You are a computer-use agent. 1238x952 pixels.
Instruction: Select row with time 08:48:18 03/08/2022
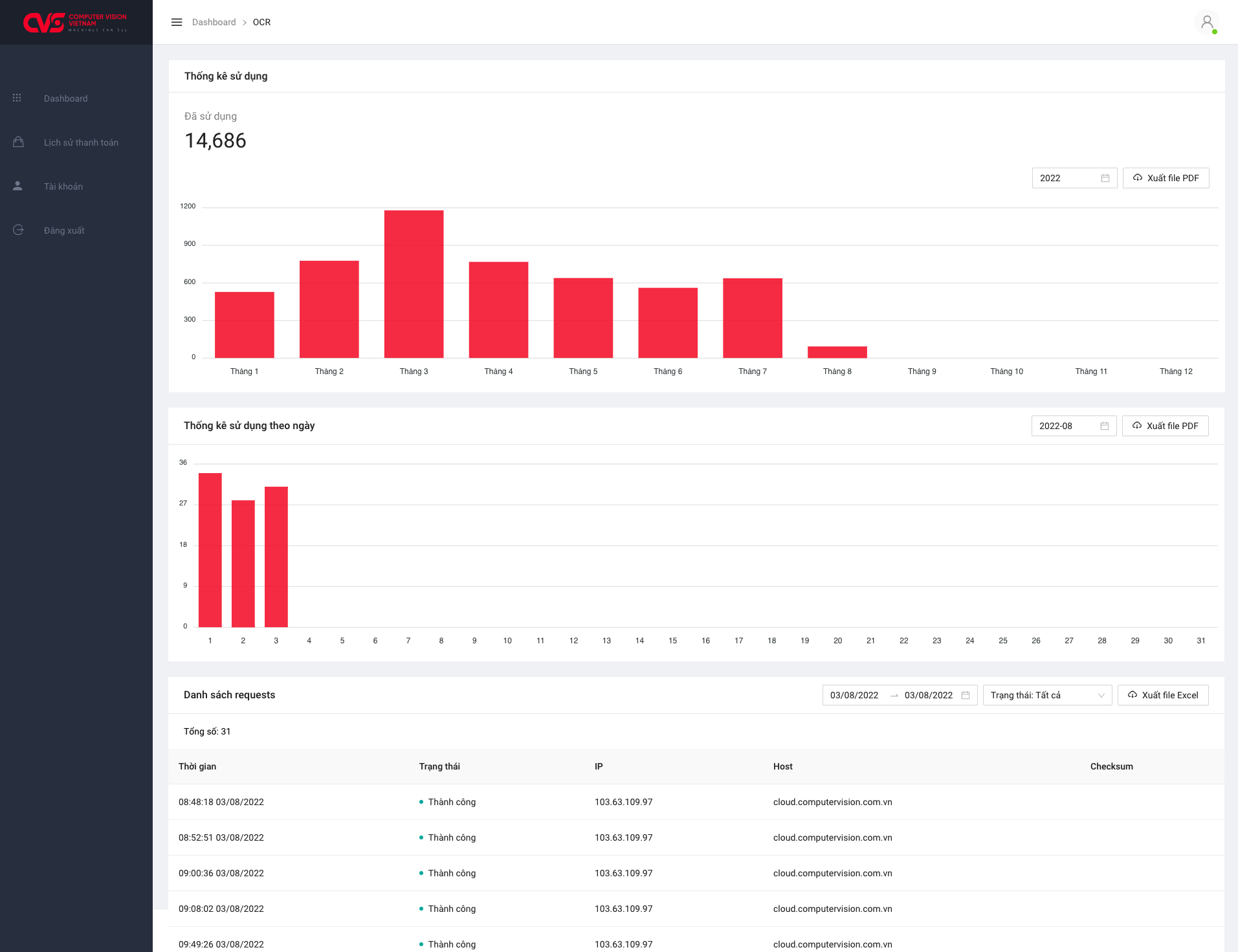[696, 802]
